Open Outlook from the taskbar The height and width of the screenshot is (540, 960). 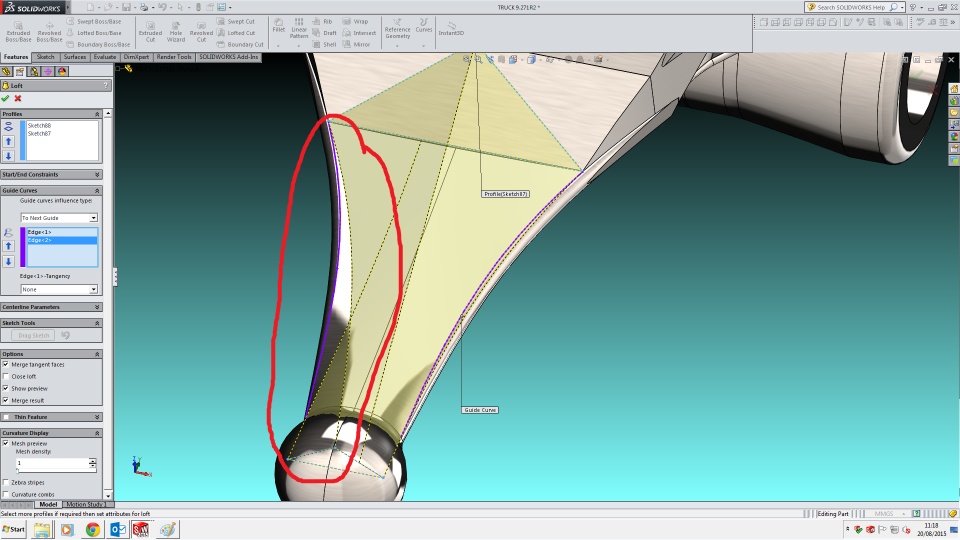pyautogui.click(x=118, y=530)
